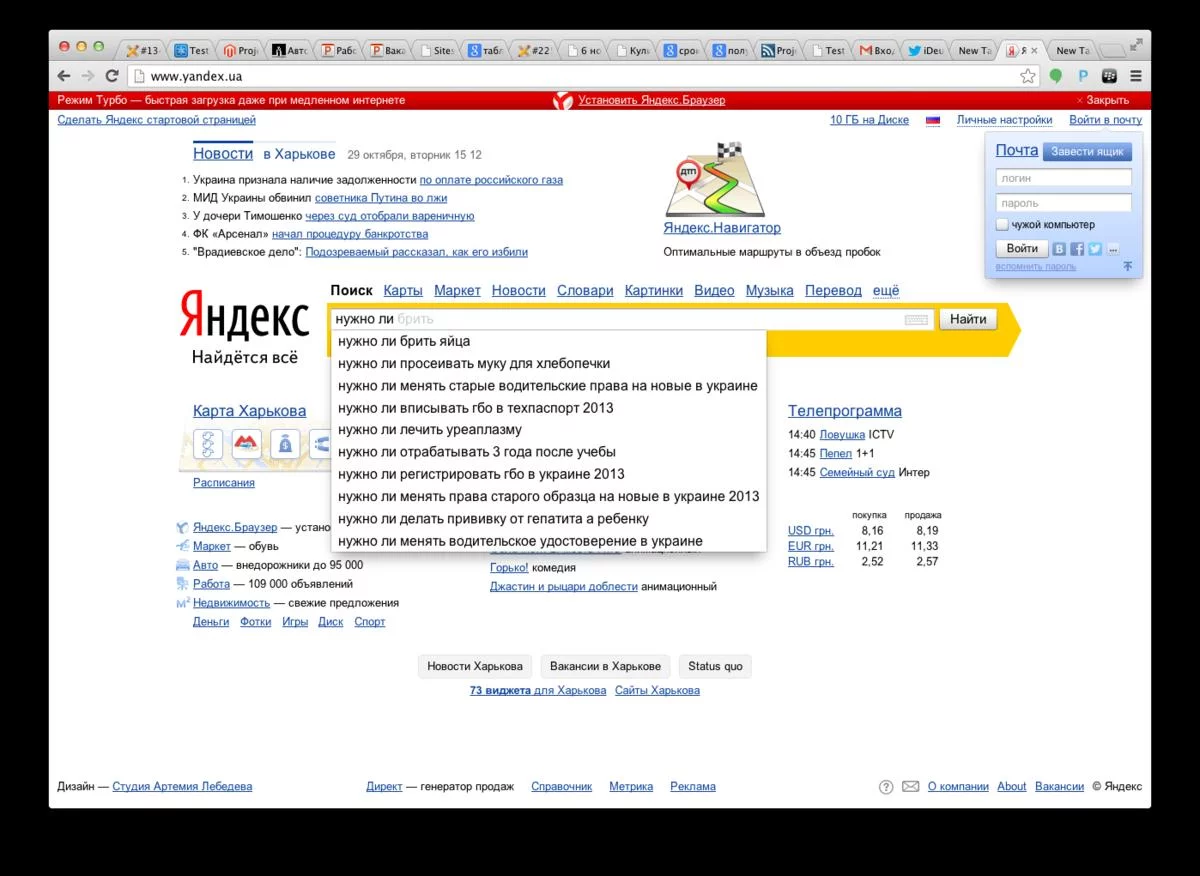This screenshot has width=1200, height=876.
Task: Click the 'Войти' login button
Action: [x=1022, y=249]
